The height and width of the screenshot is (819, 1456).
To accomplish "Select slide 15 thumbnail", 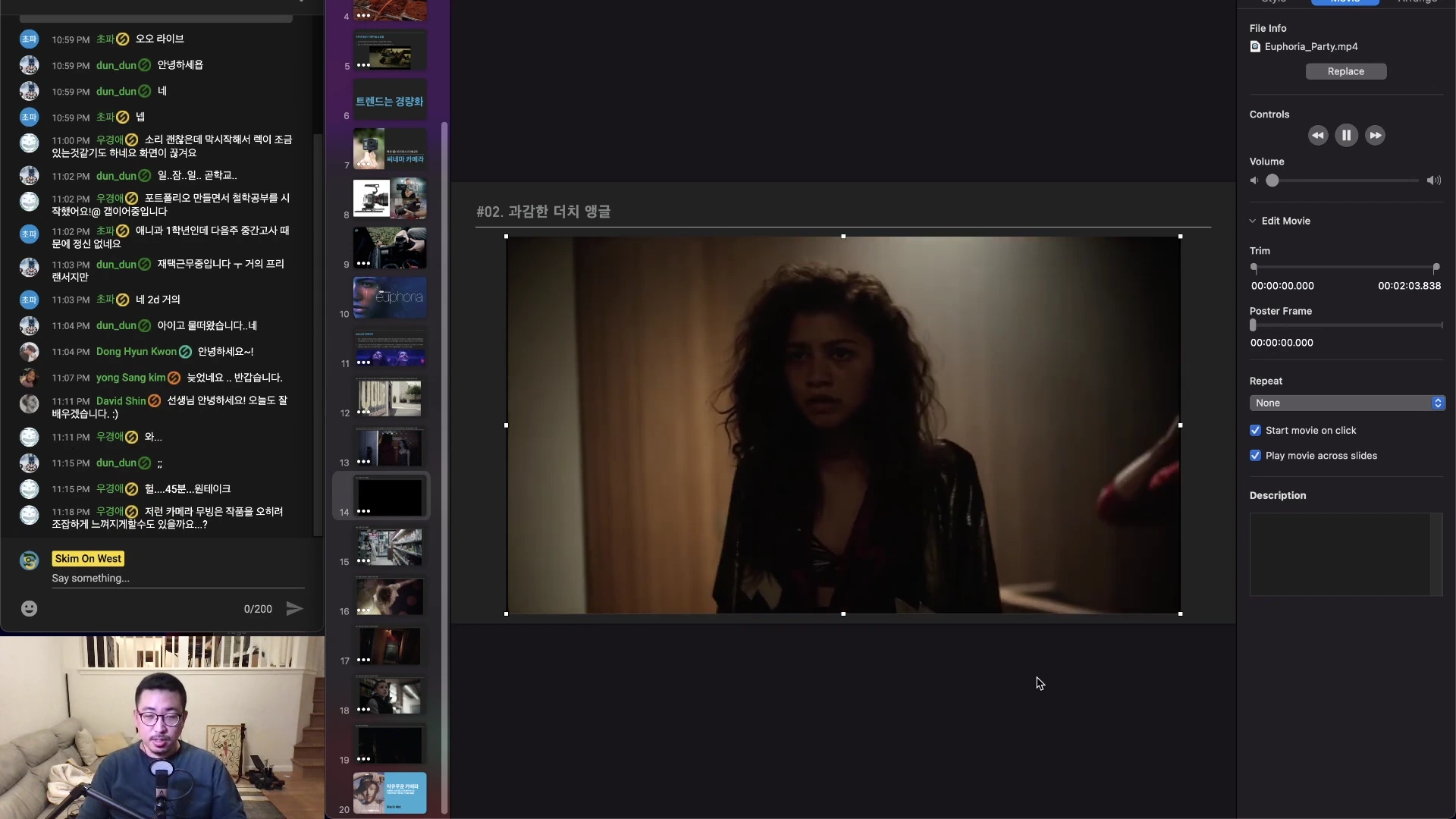I will tap(390, 546).
